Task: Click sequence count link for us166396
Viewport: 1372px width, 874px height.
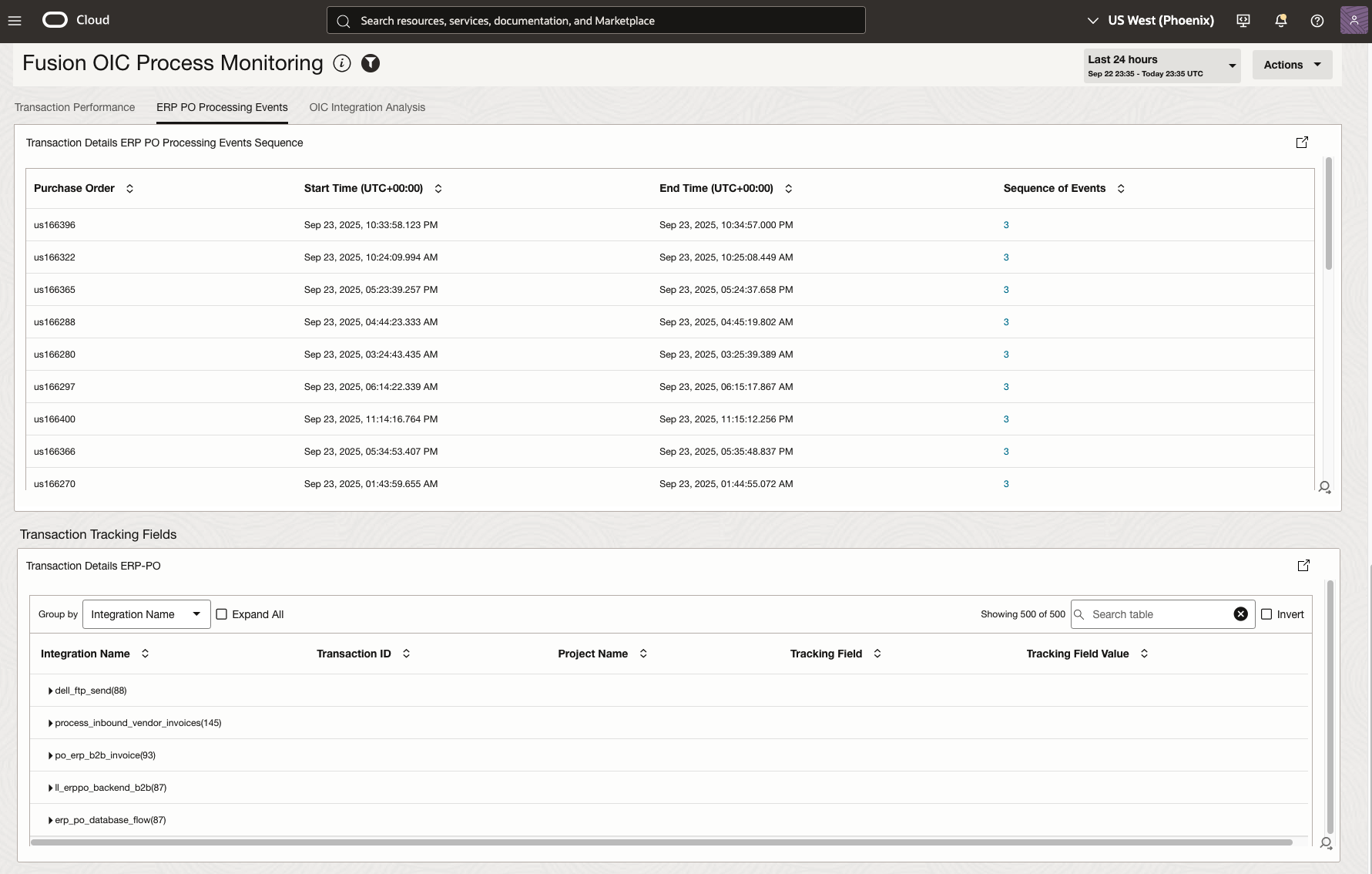Action: click(1006, 225)
